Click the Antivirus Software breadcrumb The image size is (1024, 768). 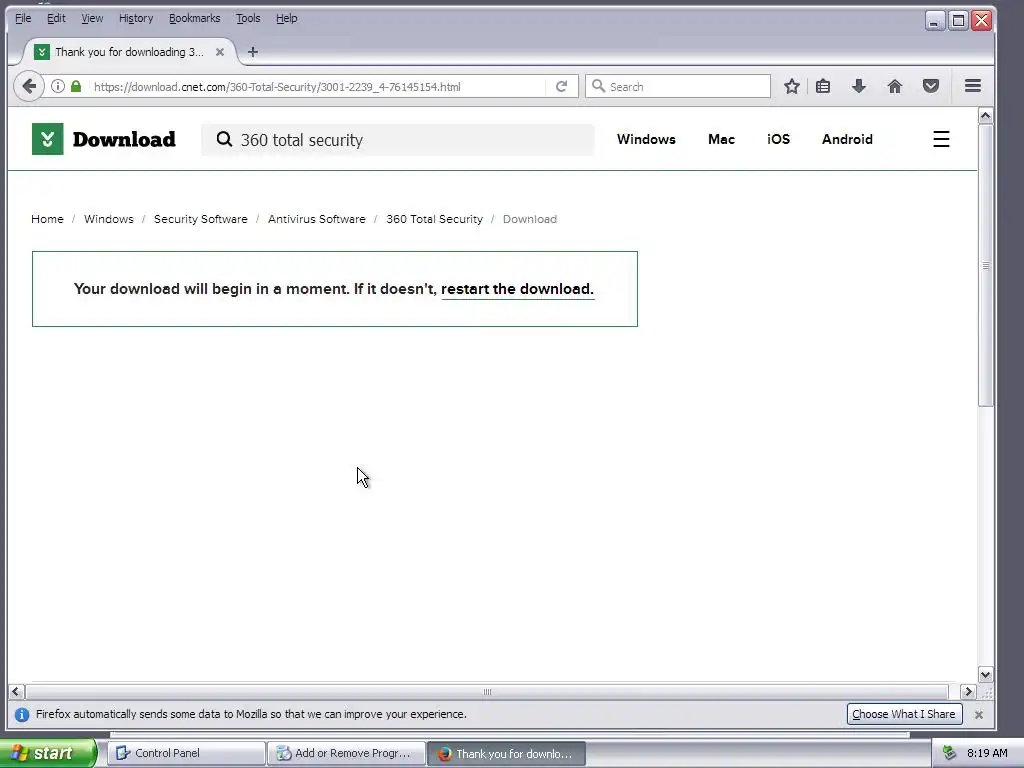click(x=317, y=219)
